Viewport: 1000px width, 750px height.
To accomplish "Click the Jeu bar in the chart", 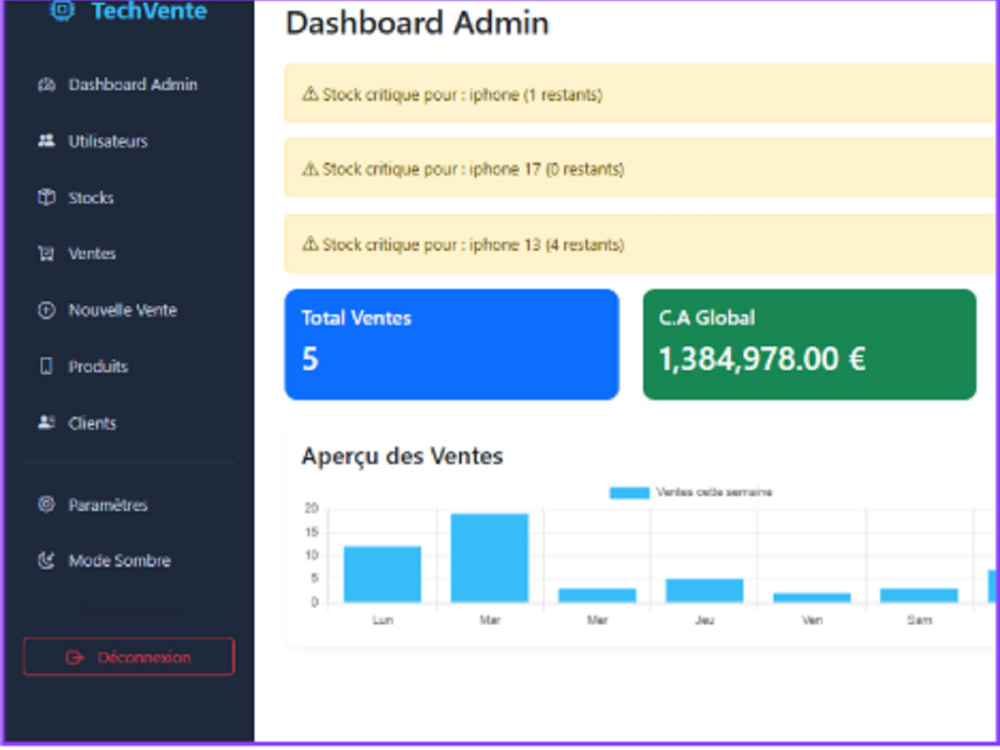I will pos(705,591).
